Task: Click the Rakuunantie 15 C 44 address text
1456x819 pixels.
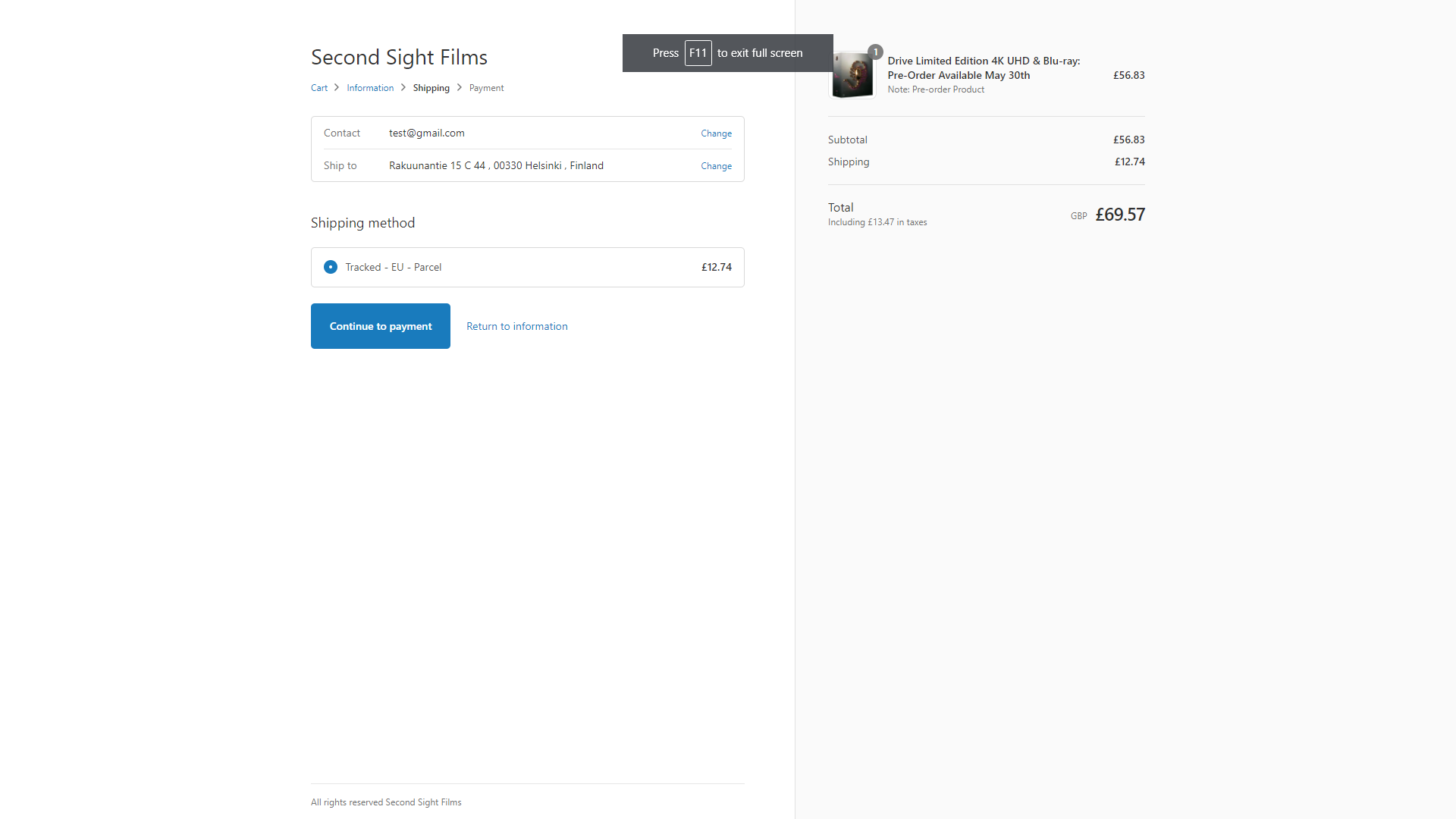Action: (496, 165)
